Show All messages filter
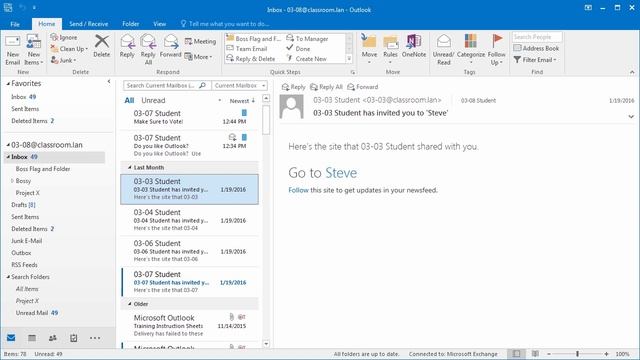This screenshot has width=640, height=360. [129, 100]
